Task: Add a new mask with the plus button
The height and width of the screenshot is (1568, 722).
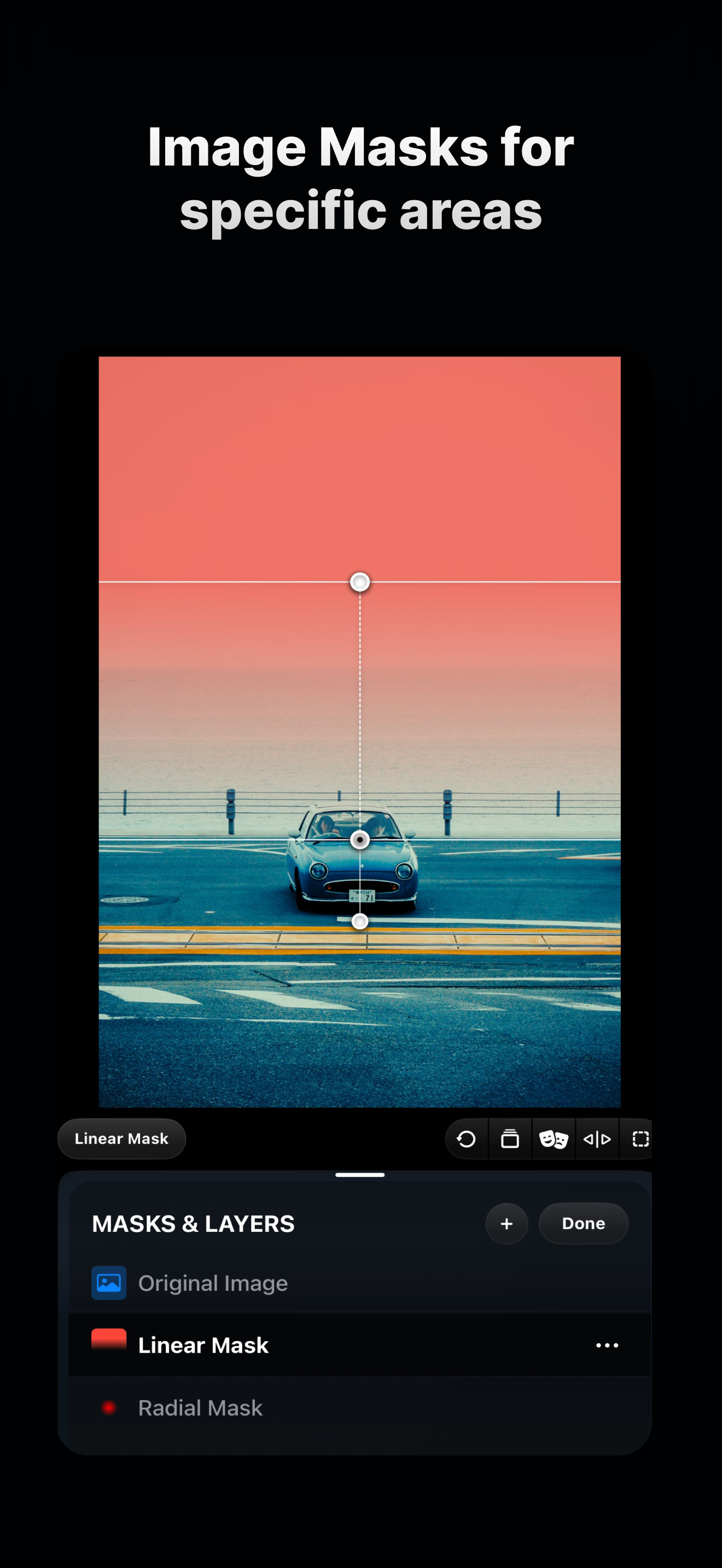Action: (x=506, y=1224)
